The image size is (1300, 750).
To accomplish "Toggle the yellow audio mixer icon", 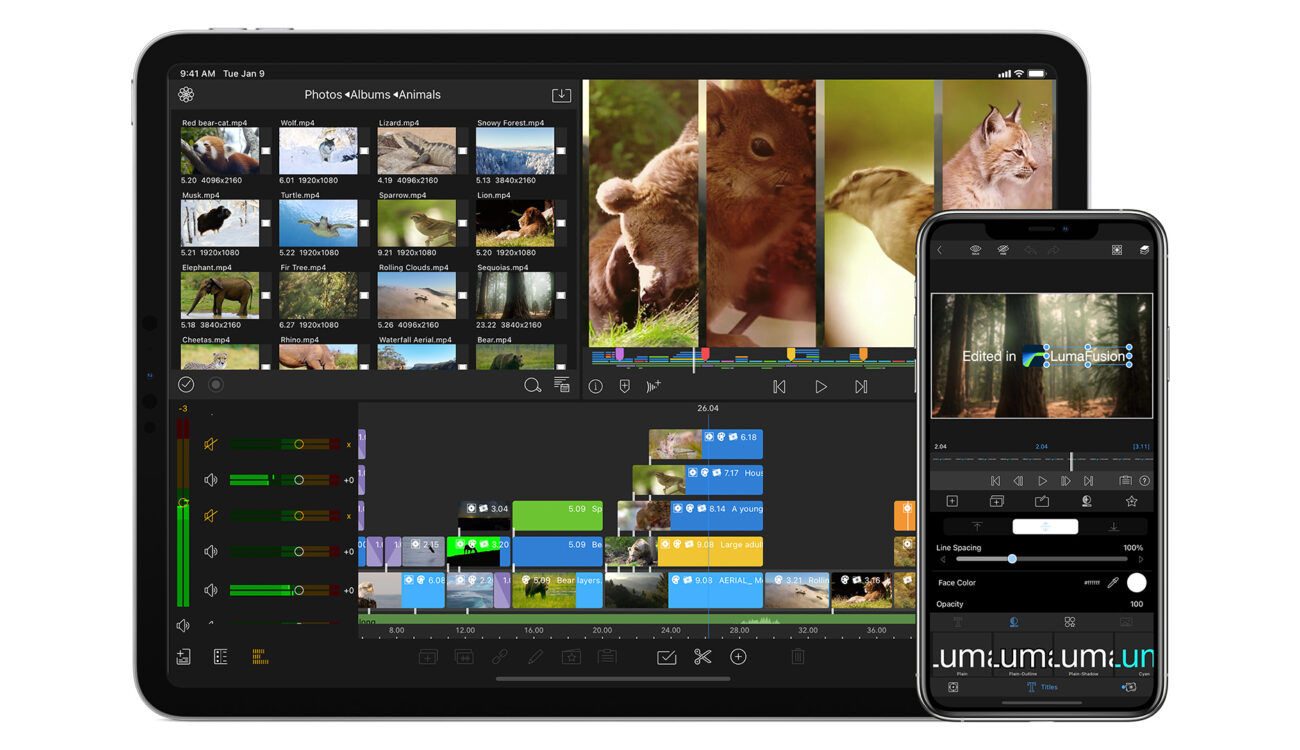I will [259, 657].
